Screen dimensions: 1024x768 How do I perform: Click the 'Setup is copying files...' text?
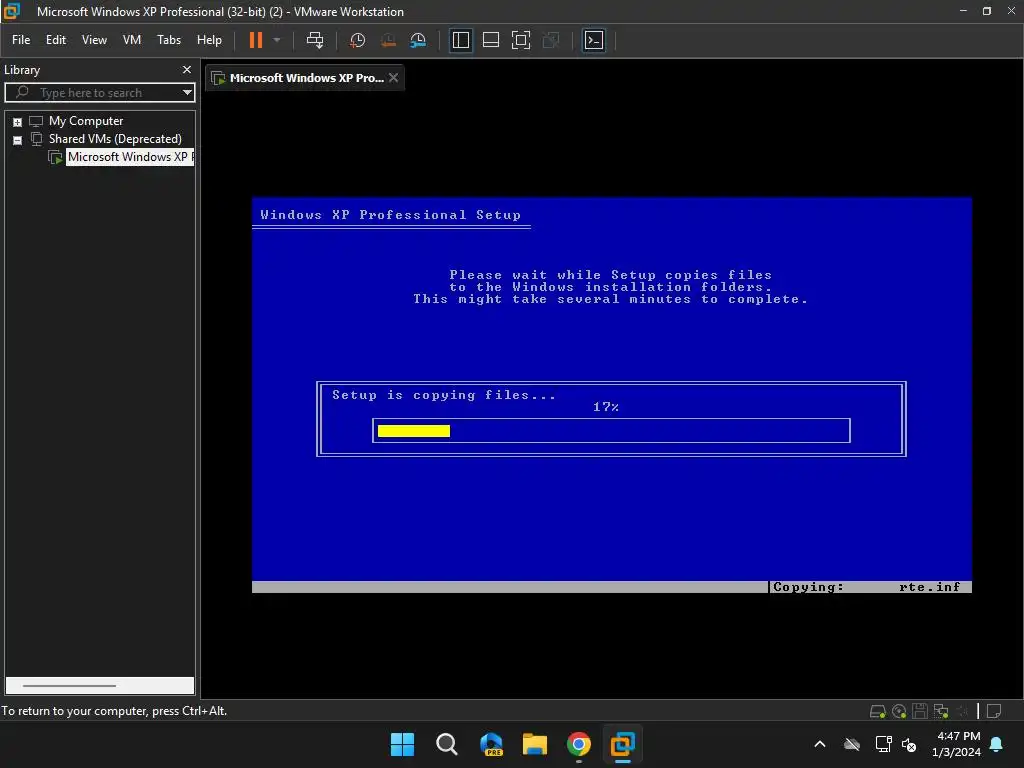pos(443,395)
